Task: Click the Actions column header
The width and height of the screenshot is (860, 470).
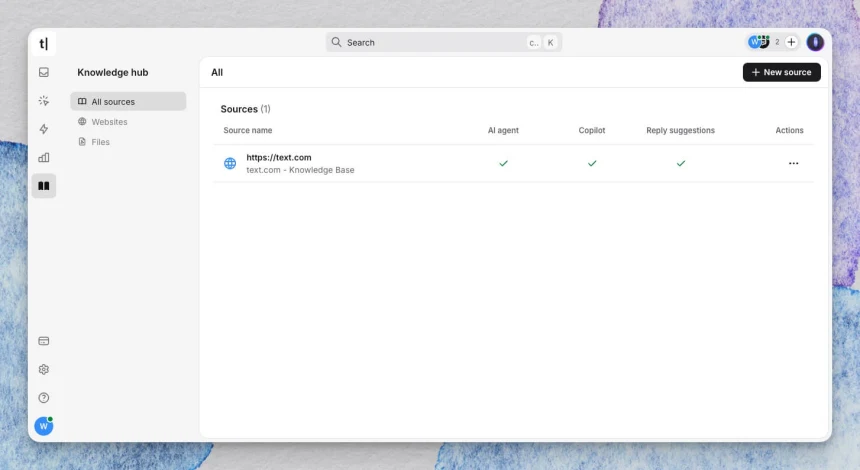Action: pyautogui.click(x=789, y=131)
